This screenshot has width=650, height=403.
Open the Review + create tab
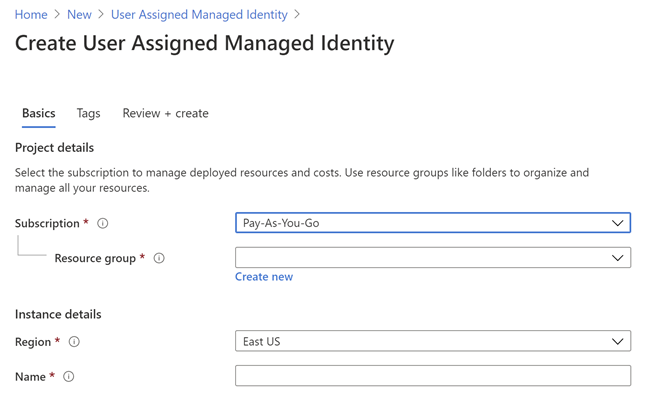pos(165,114)
